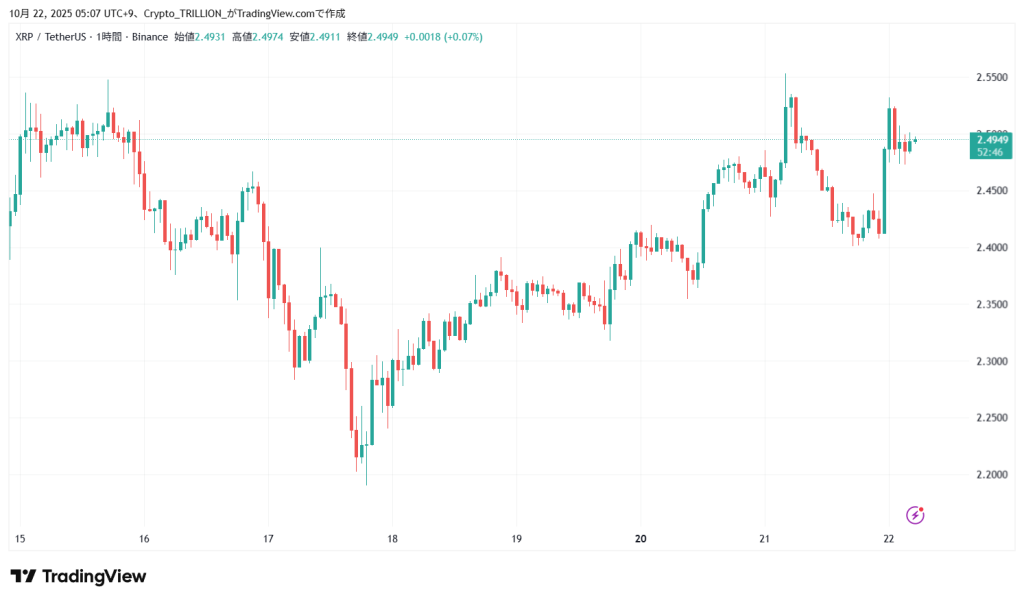Click bold date 20 on the time axis
1024x602 pixels.
pos(640,538)
